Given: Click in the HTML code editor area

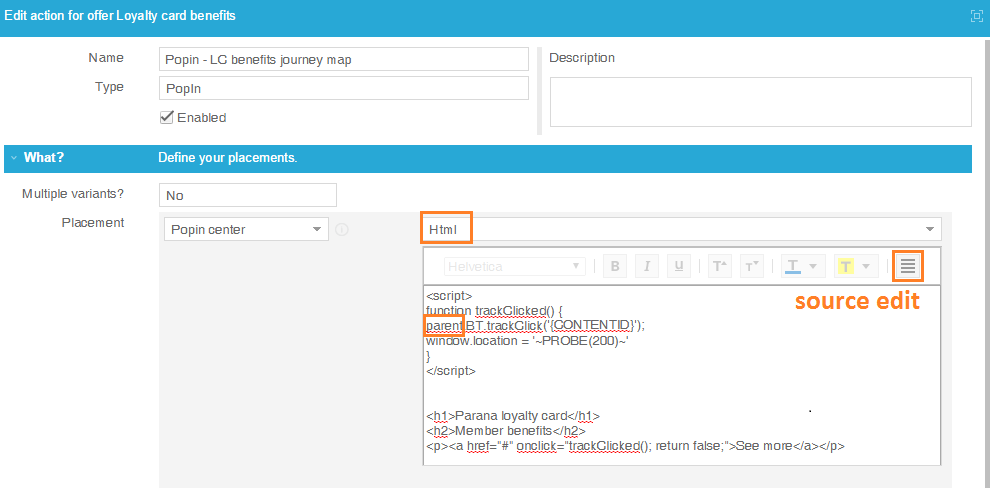Looking at the screenshot, I should tap(680, 400).
